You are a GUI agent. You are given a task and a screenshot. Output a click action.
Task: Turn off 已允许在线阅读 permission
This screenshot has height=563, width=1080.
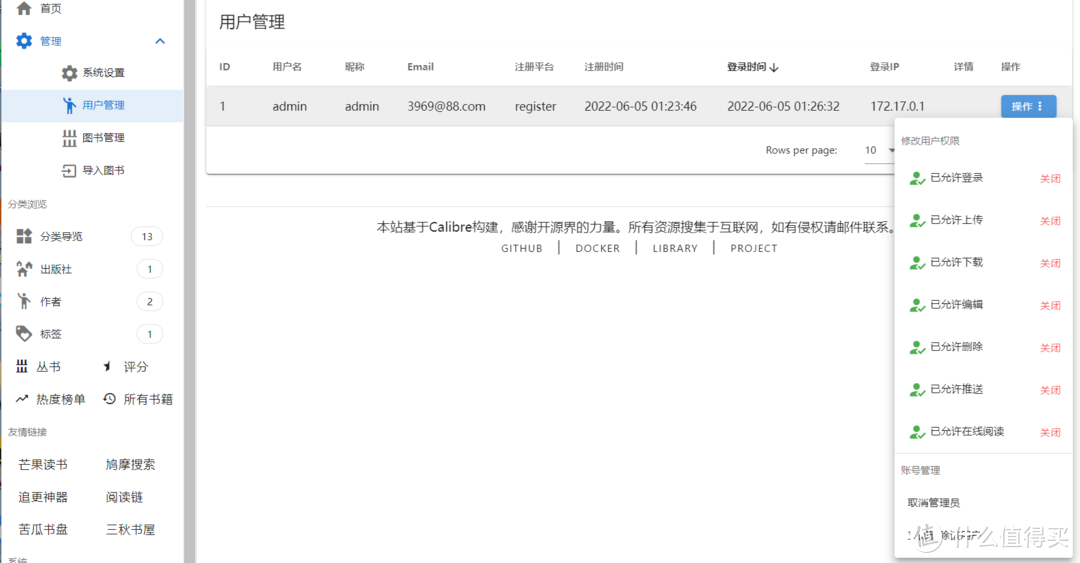tap(1050, 432)
